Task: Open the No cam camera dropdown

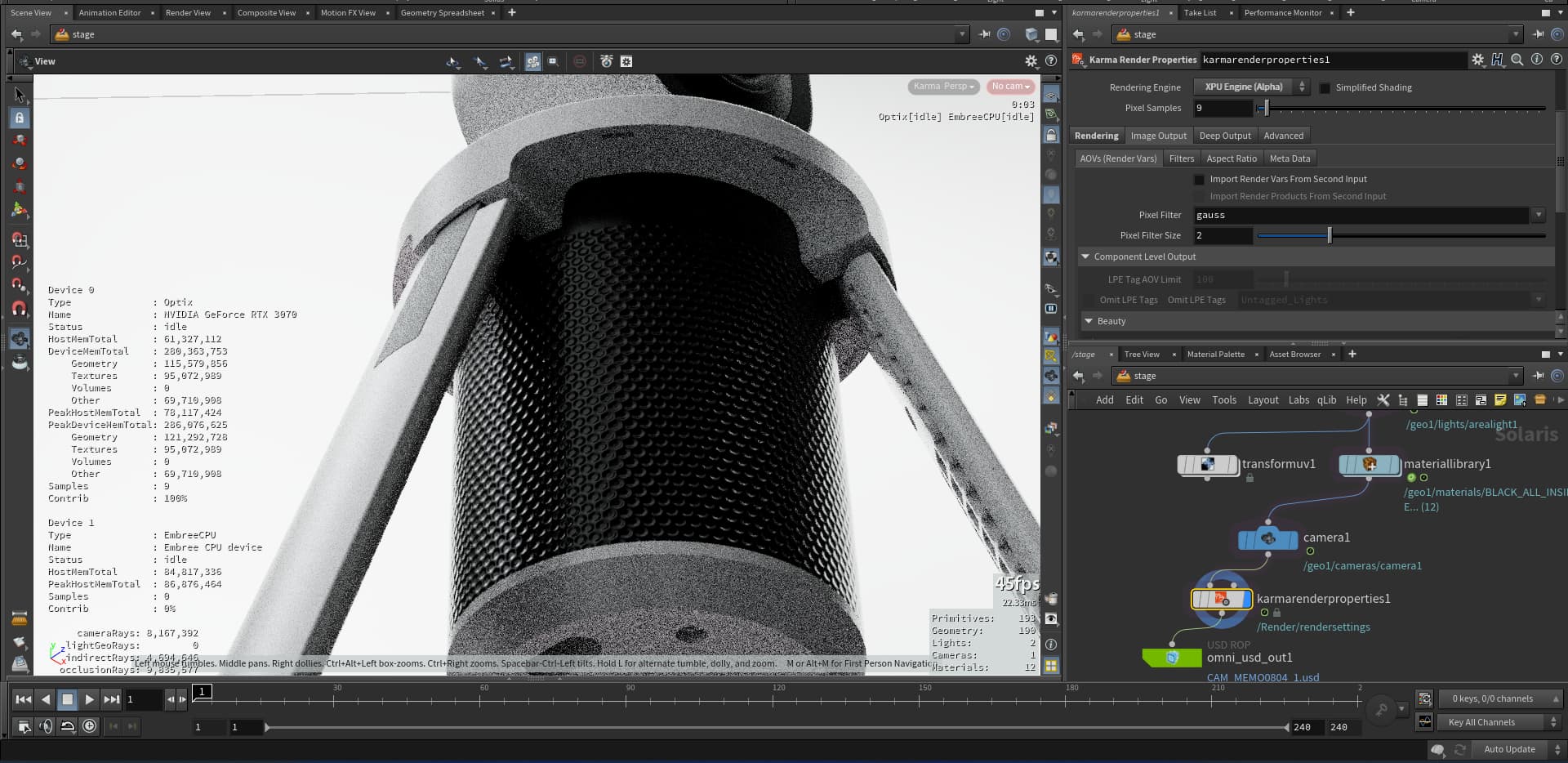Action: (1010, 87)
